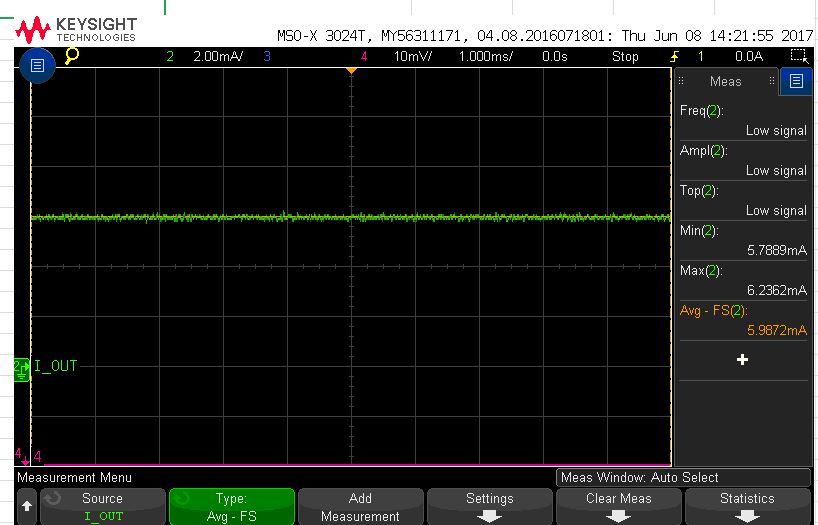Viewport: 818px width, 525px height.
Task: Click the 0.0s delay readout
Action: point(555,56)
